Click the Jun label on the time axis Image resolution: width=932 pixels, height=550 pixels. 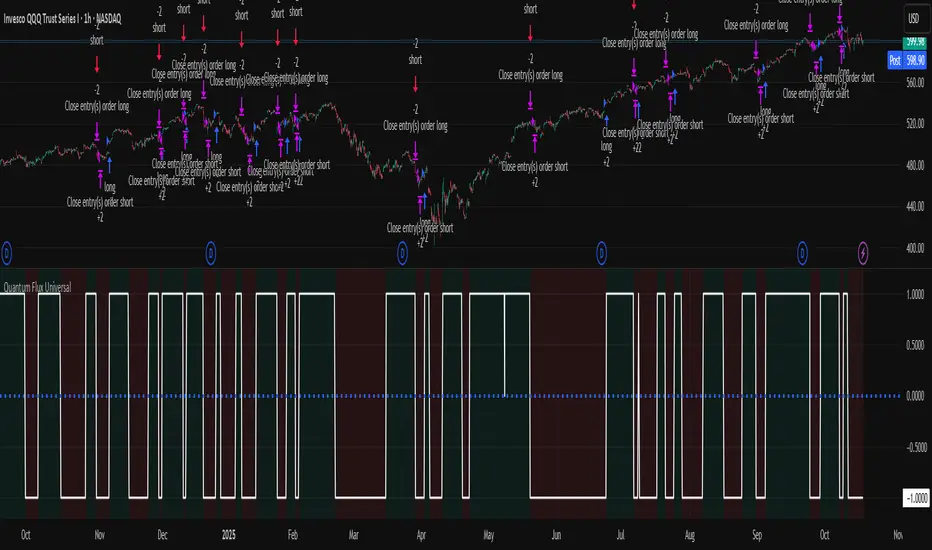556,535
